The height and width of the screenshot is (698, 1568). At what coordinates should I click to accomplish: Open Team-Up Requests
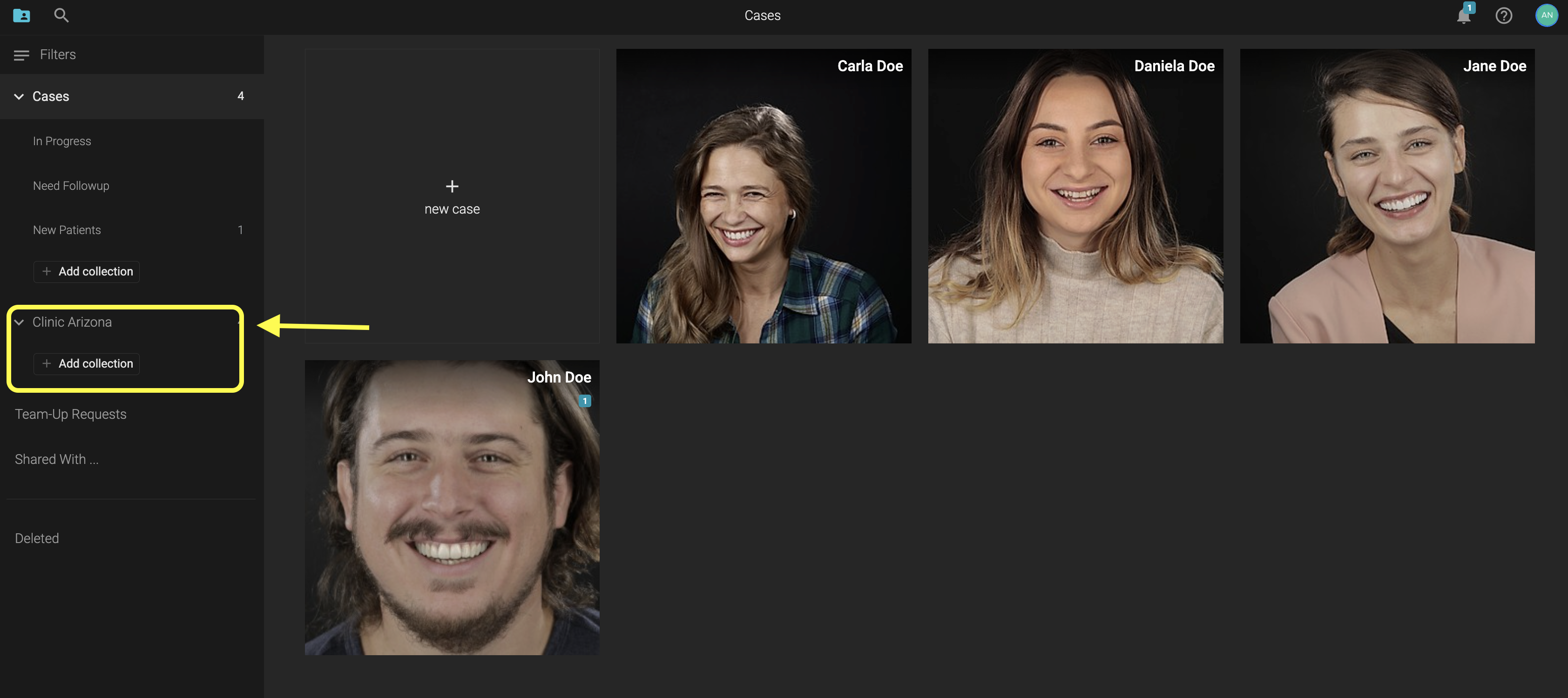pos(71,415)
